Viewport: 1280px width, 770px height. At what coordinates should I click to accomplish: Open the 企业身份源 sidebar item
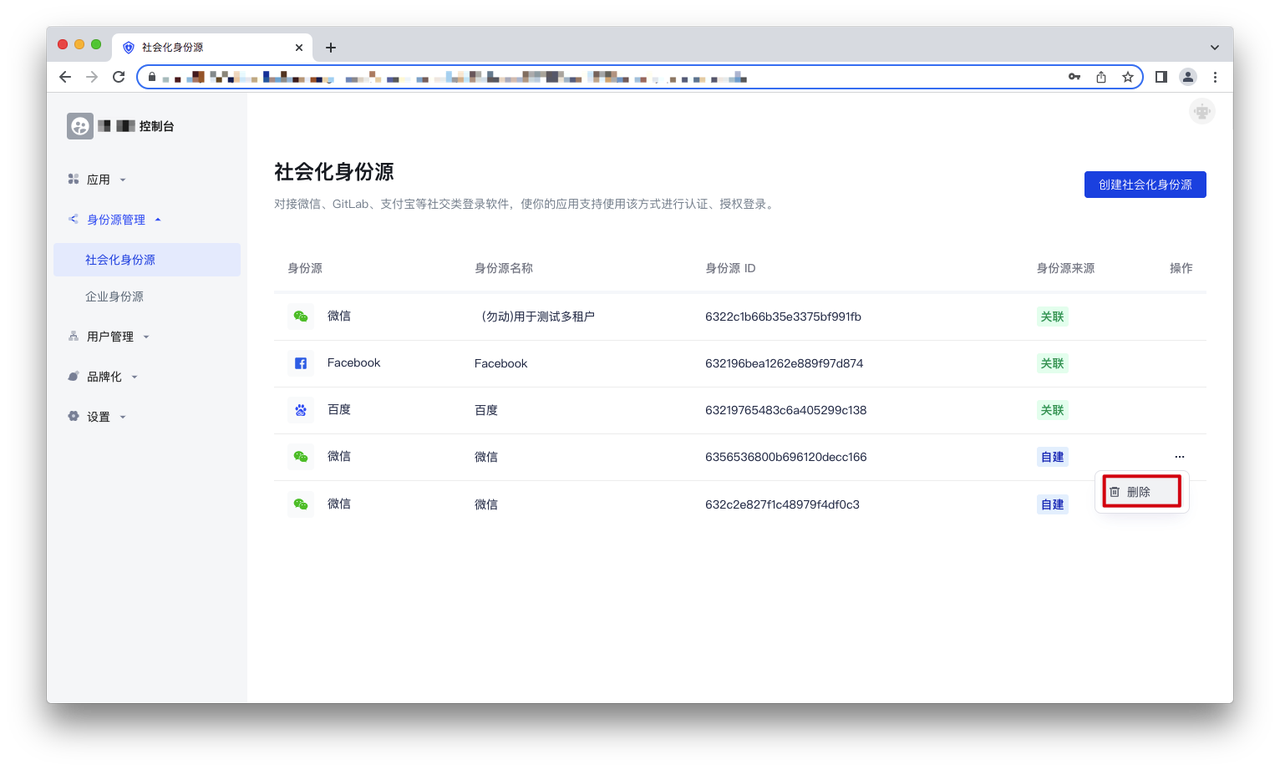tap(114, 297)
